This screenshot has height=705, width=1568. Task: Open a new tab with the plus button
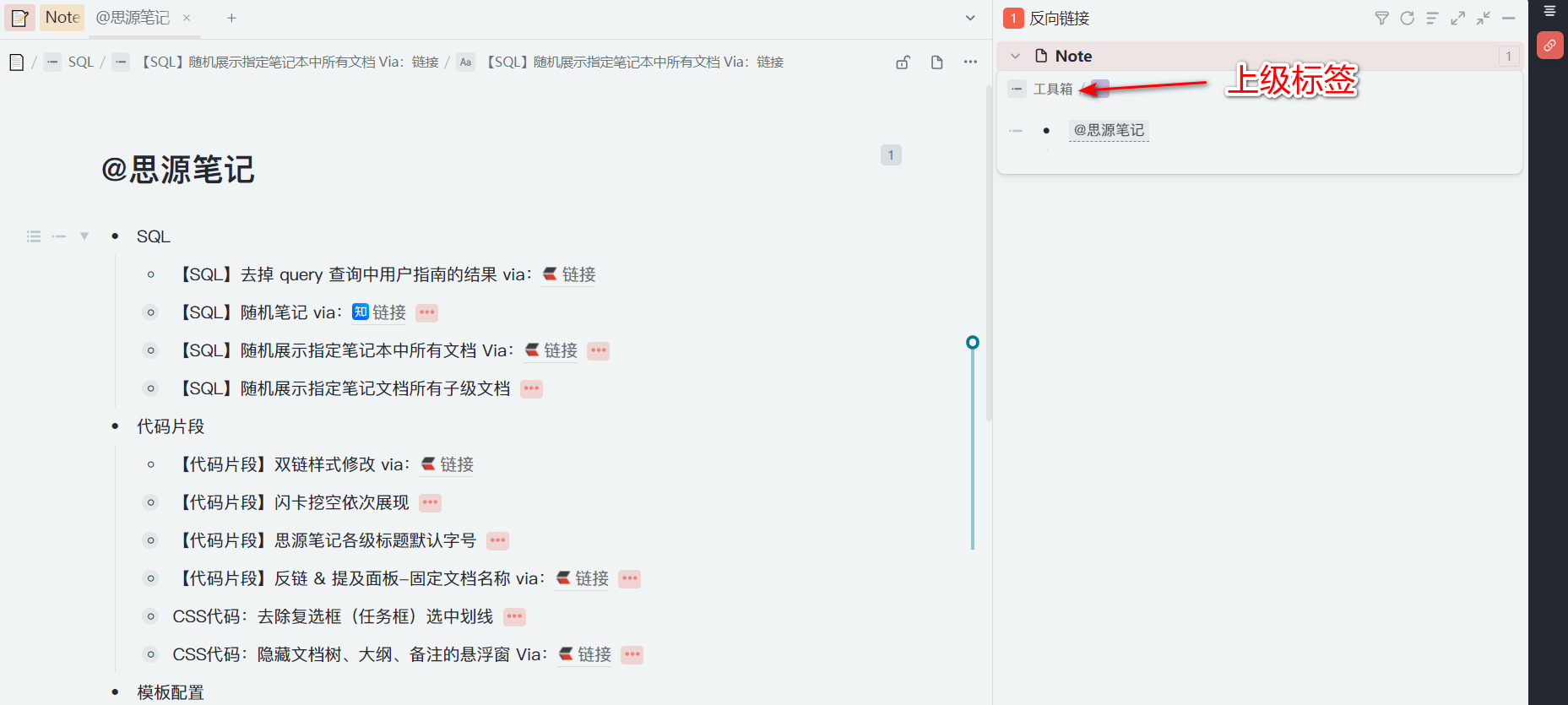[x=231, y=18]
